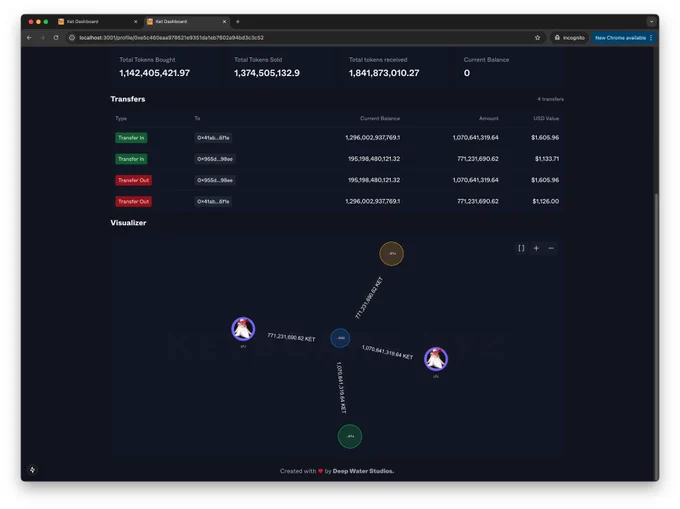Bookmark page with the star icon
Screen dimensions: 680x509
(x=537, y=38)
